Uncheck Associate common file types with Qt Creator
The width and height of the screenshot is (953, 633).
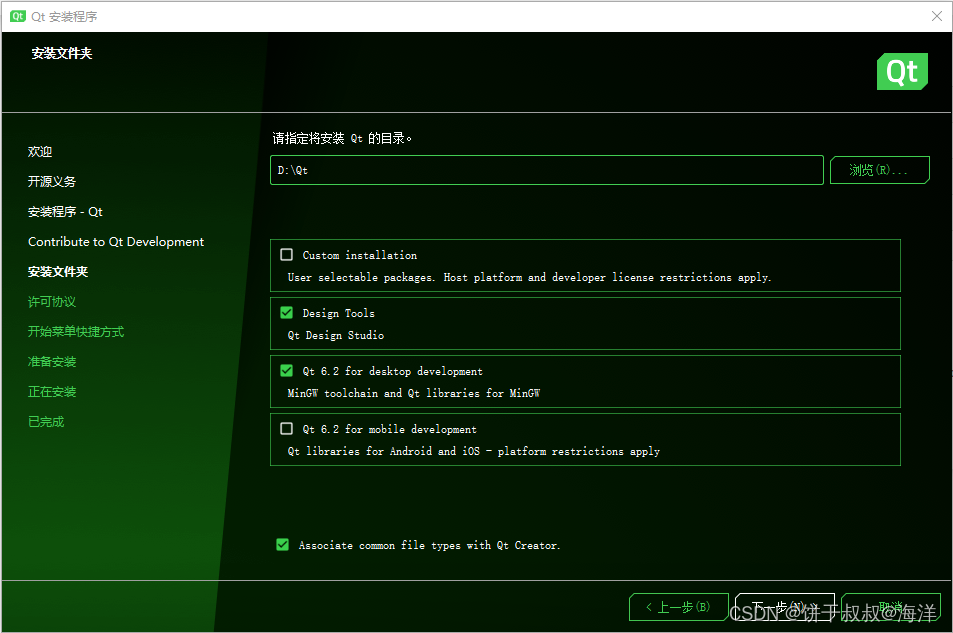tap(282, 545)
